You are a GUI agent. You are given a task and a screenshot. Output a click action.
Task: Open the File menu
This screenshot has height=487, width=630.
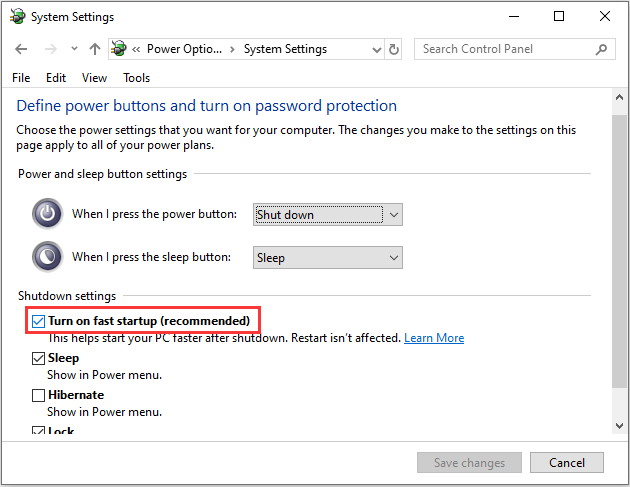click(x=21, y=78)
